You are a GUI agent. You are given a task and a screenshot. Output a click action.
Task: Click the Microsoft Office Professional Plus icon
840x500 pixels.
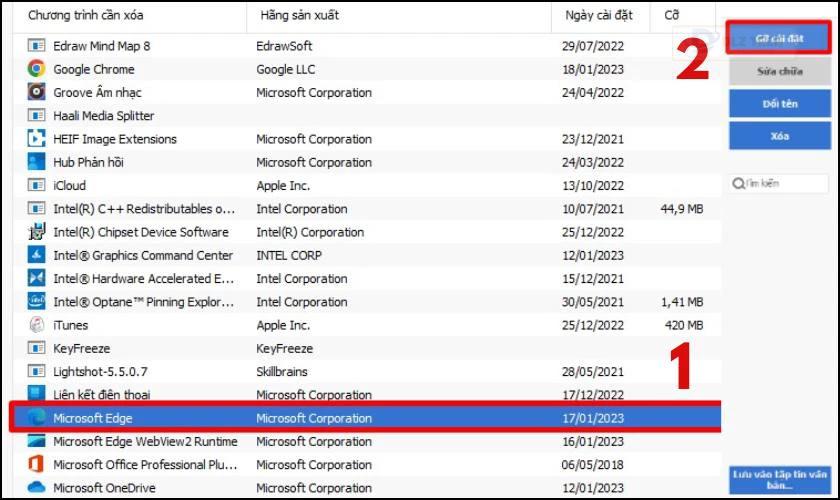pos(36,464)
